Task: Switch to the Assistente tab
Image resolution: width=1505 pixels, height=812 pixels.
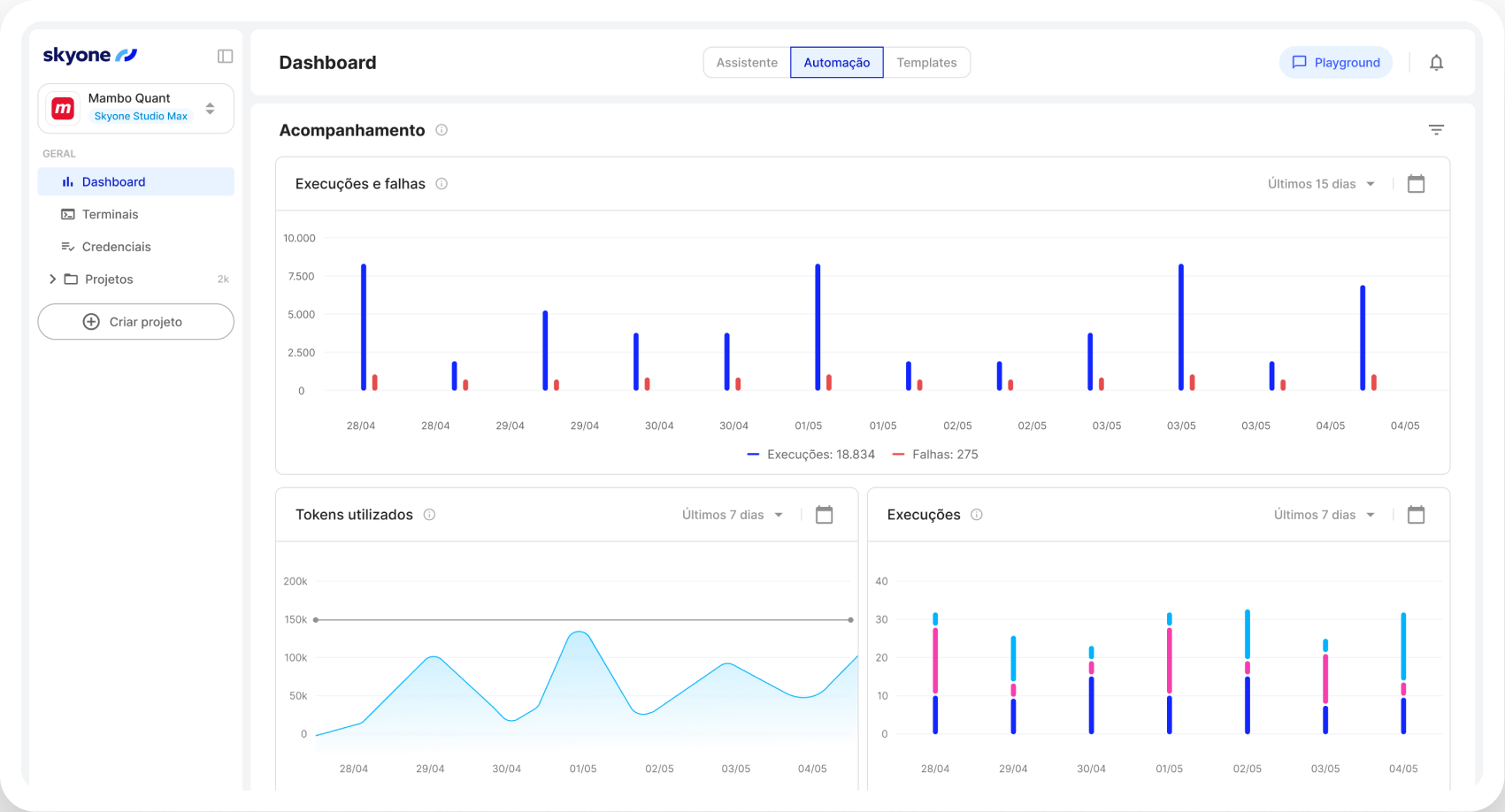Action: (747, 63)
